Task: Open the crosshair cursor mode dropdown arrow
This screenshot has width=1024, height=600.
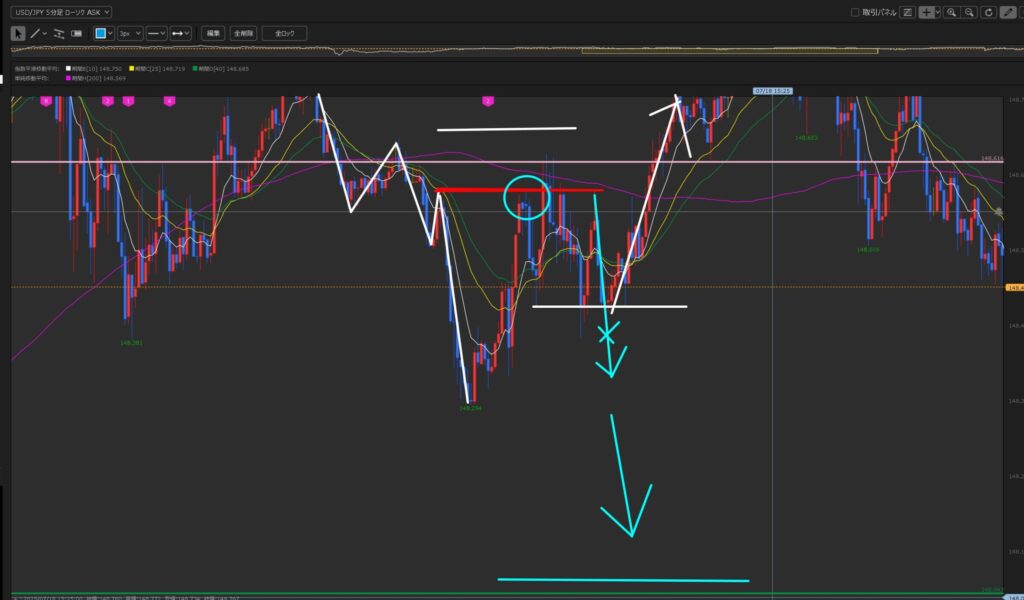Action: pos(937,12)
